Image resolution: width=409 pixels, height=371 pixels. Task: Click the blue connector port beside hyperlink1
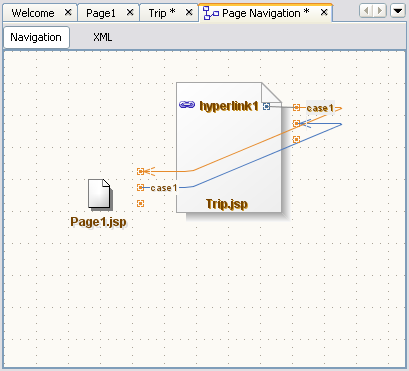point(266,106)
